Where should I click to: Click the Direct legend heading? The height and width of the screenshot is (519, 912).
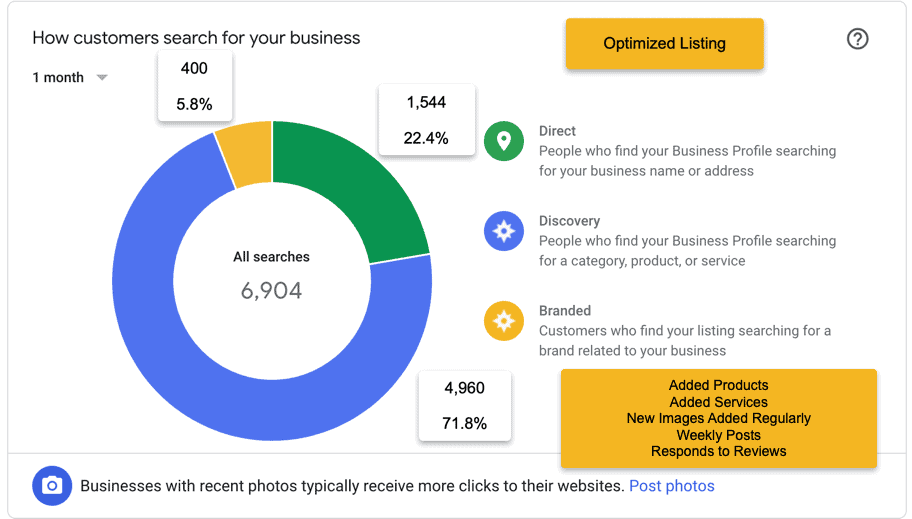[557, 131]
